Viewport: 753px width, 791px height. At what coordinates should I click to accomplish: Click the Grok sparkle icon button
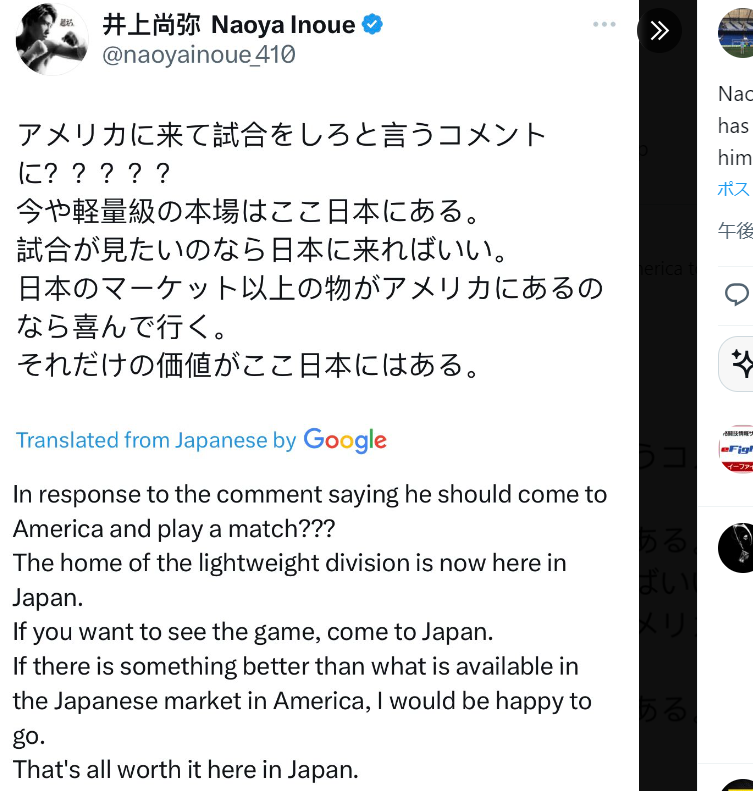point(740,363)
